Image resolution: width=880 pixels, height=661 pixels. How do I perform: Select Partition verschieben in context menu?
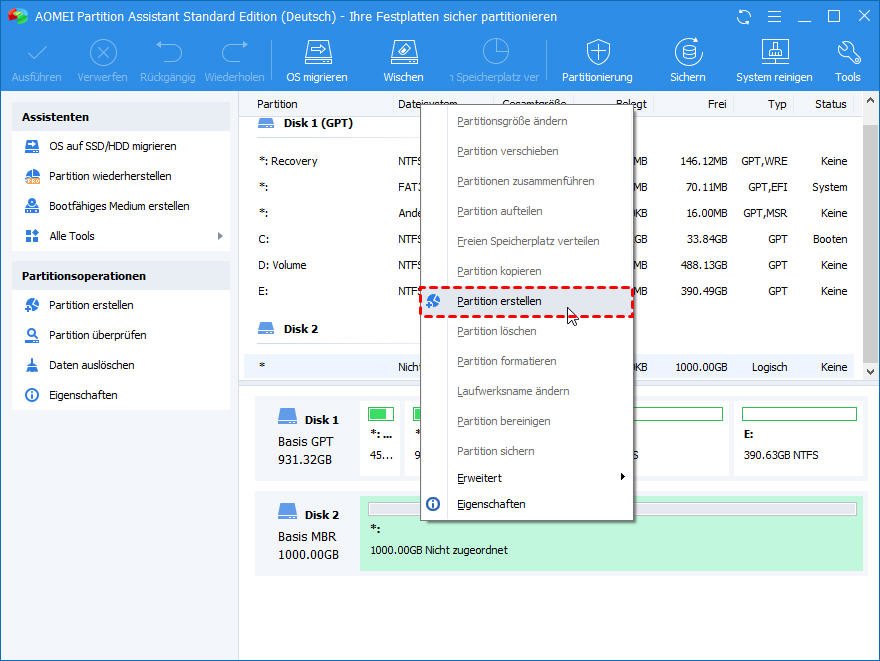click(x=526, y=151)
